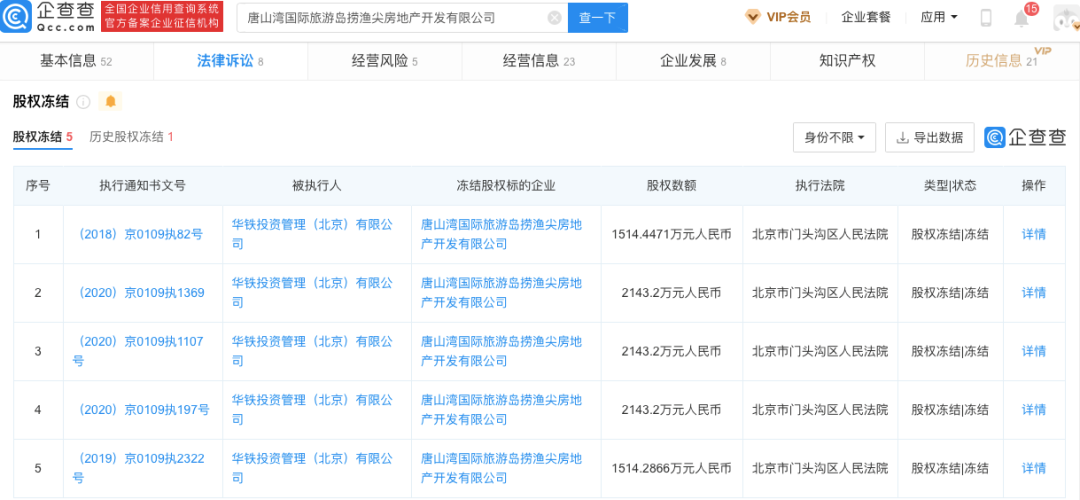Image resolution: width=1080 pixels, height=500 pixels.
Task: Open 唐山湾国际旅游岛 company link in row 2
Action: 501,293
